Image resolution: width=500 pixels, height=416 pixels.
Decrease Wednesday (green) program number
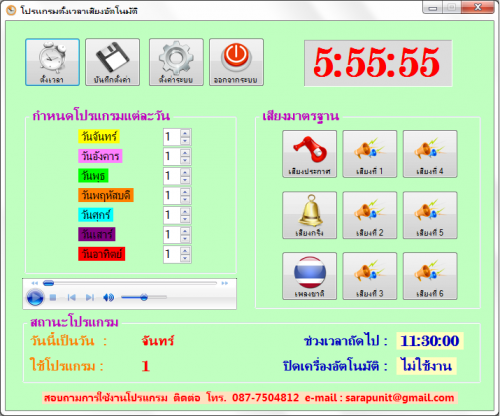pos(185,180)
